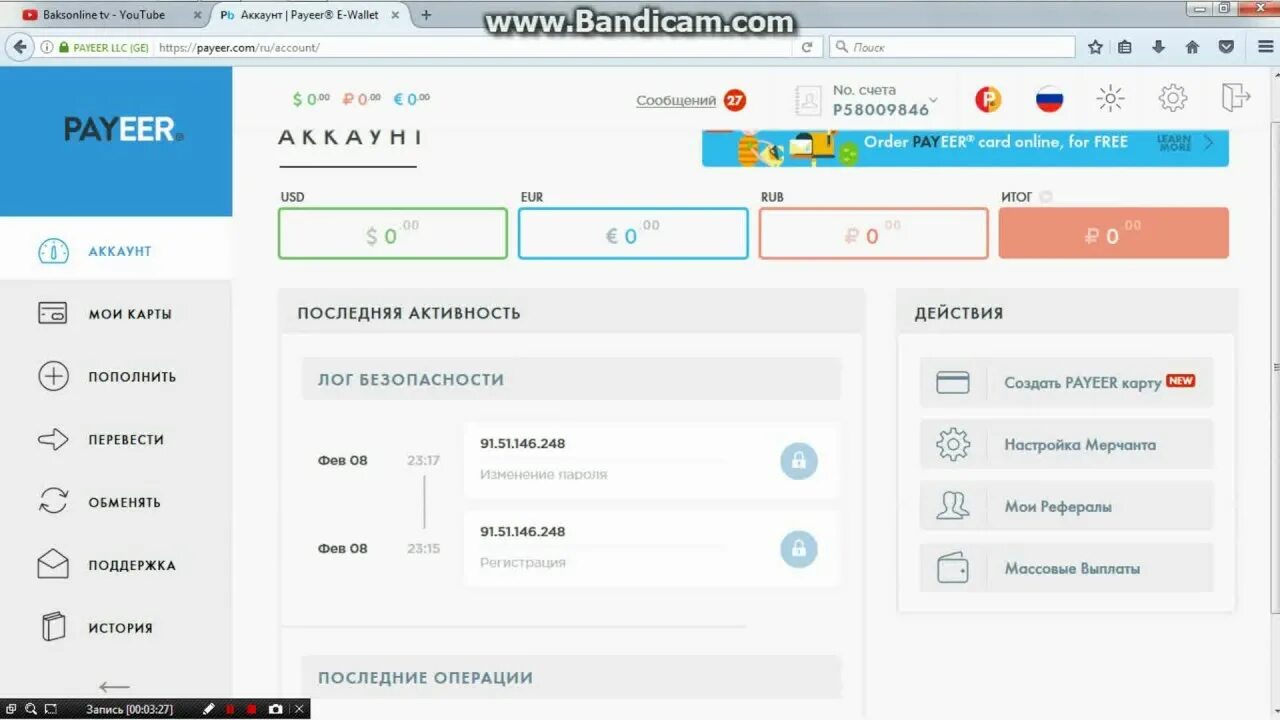Click the Обменять circular arrows icon

point(53,501)
